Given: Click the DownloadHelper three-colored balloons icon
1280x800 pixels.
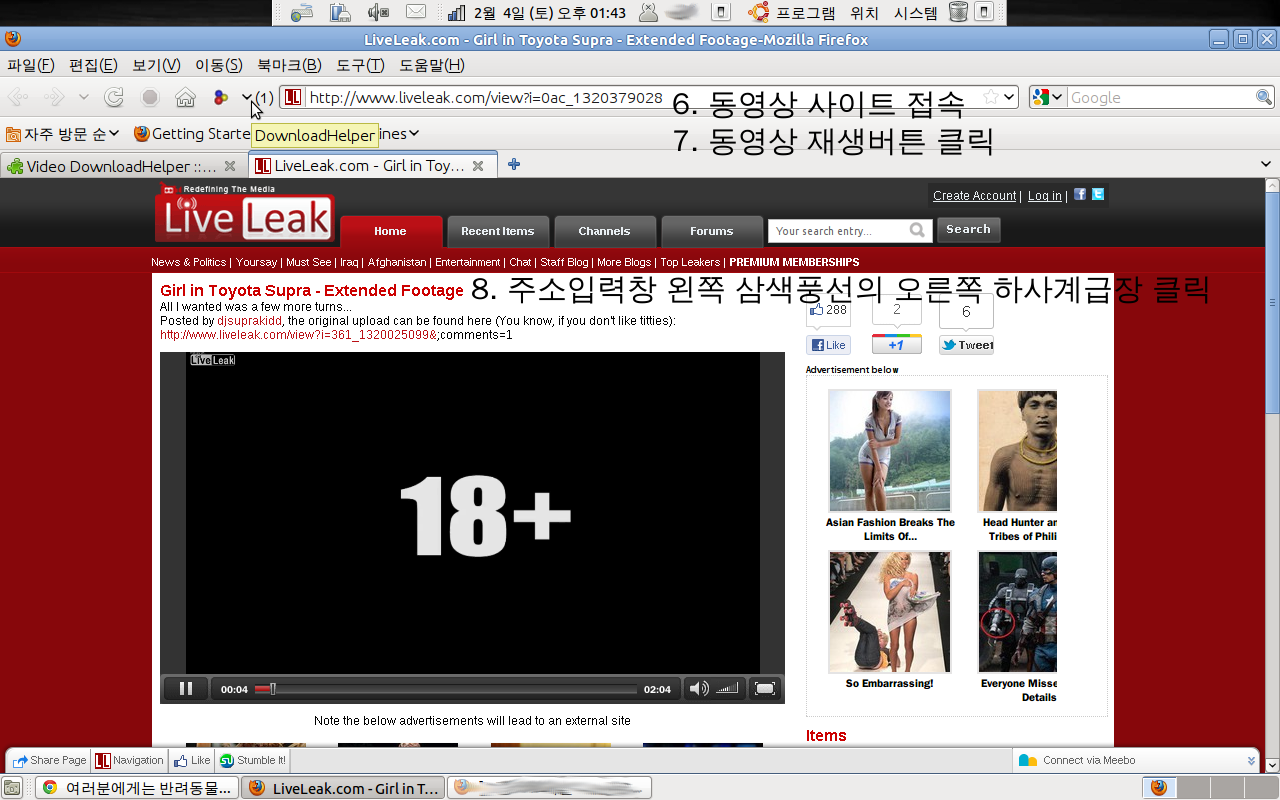Looking at the screenshot, I should click(x=221, y=97).
